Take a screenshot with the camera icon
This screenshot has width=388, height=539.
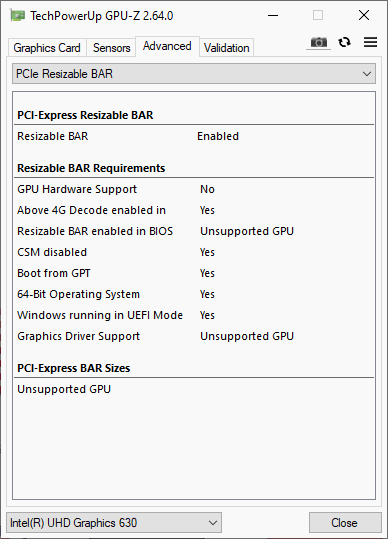click(x=319, y=43)
